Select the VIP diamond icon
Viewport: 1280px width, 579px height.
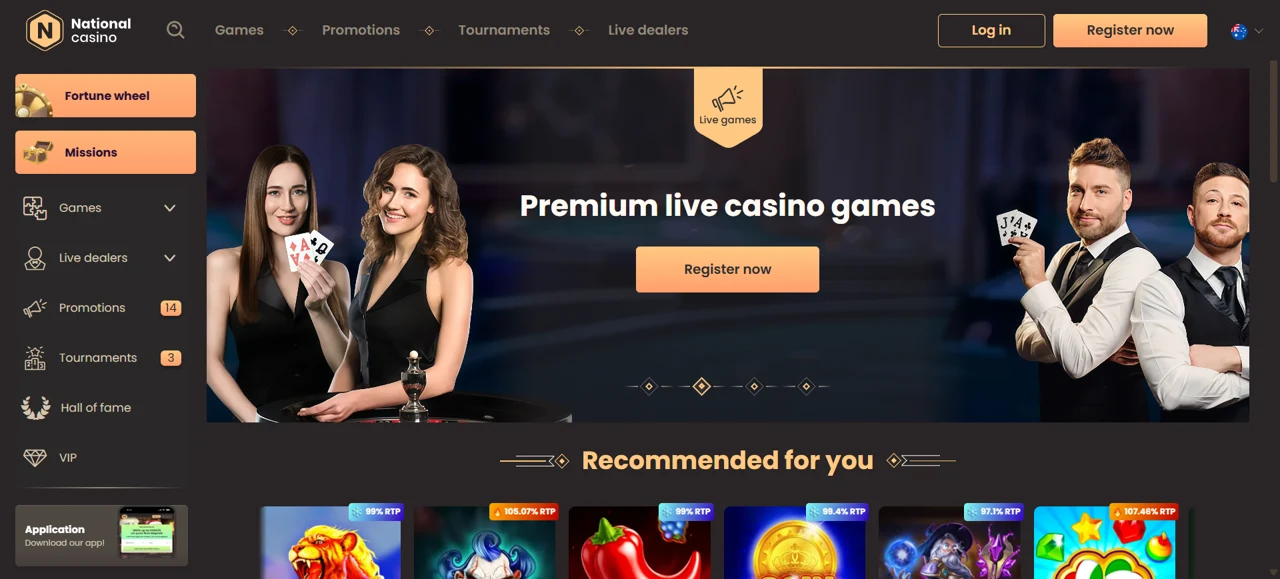(x=35, y=457)
